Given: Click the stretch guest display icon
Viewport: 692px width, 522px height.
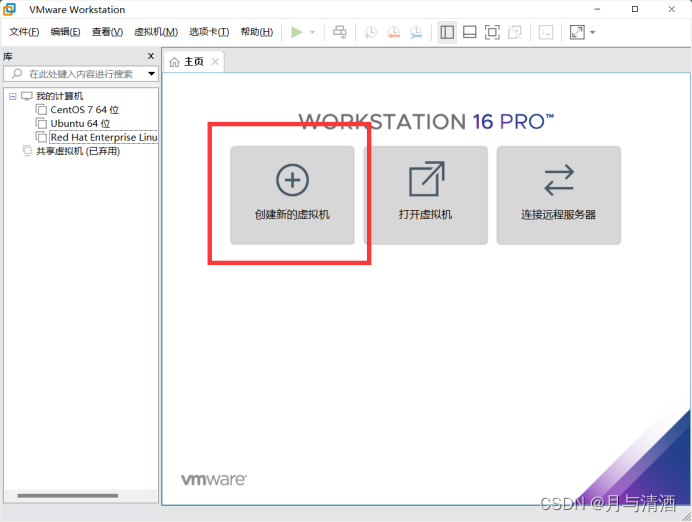Looking at the screenshot, I should [x=577, y=32].
